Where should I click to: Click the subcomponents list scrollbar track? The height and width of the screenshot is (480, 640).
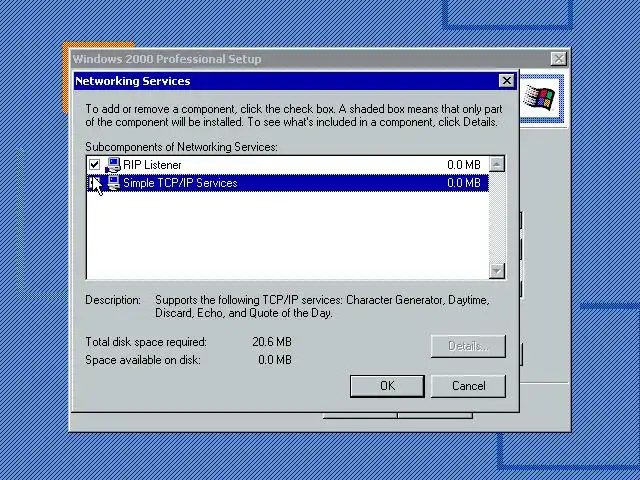[497, 218]
